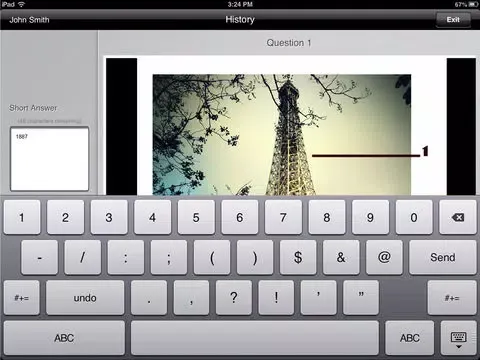480x360 pixels.
Task: Tap the History title
Action: (240, 20)
